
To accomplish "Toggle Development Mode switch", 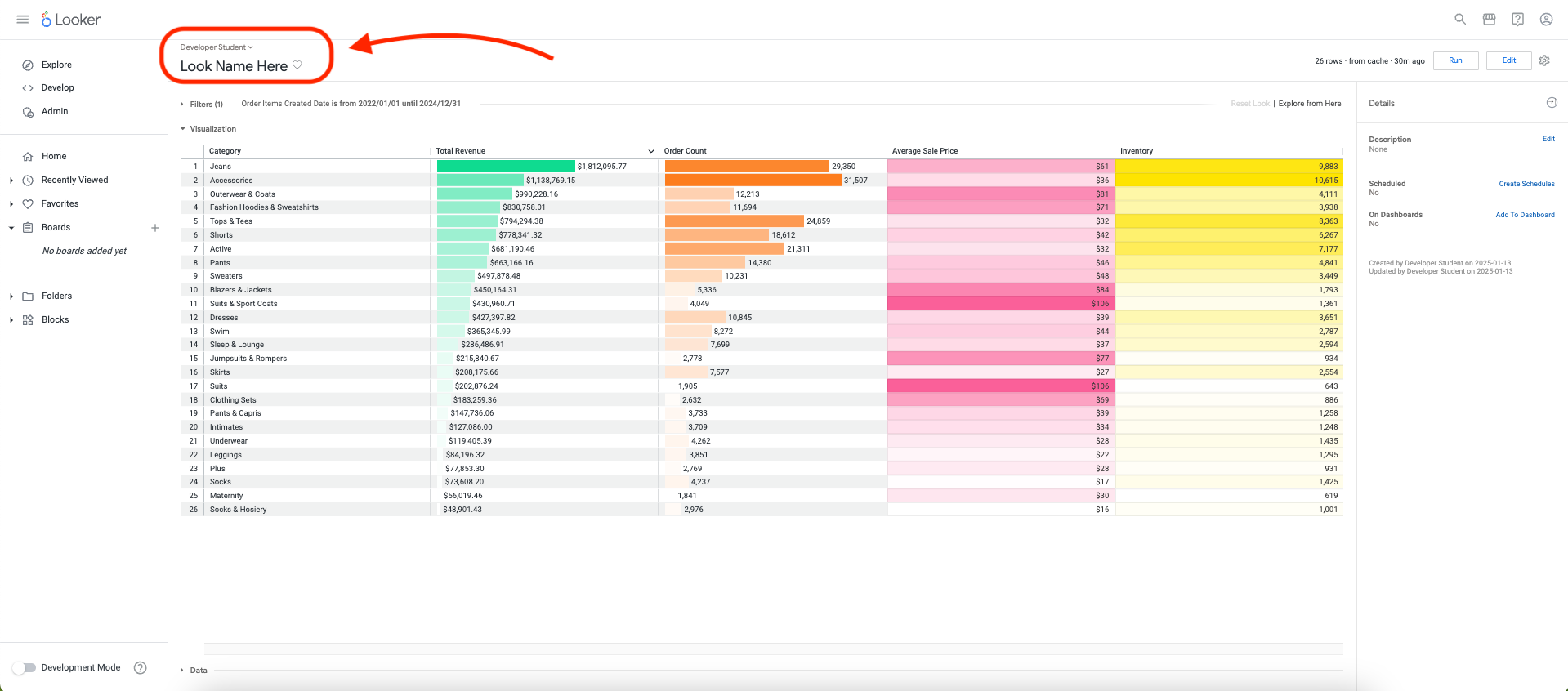I will pyautogui.click(x=25, y=667).
